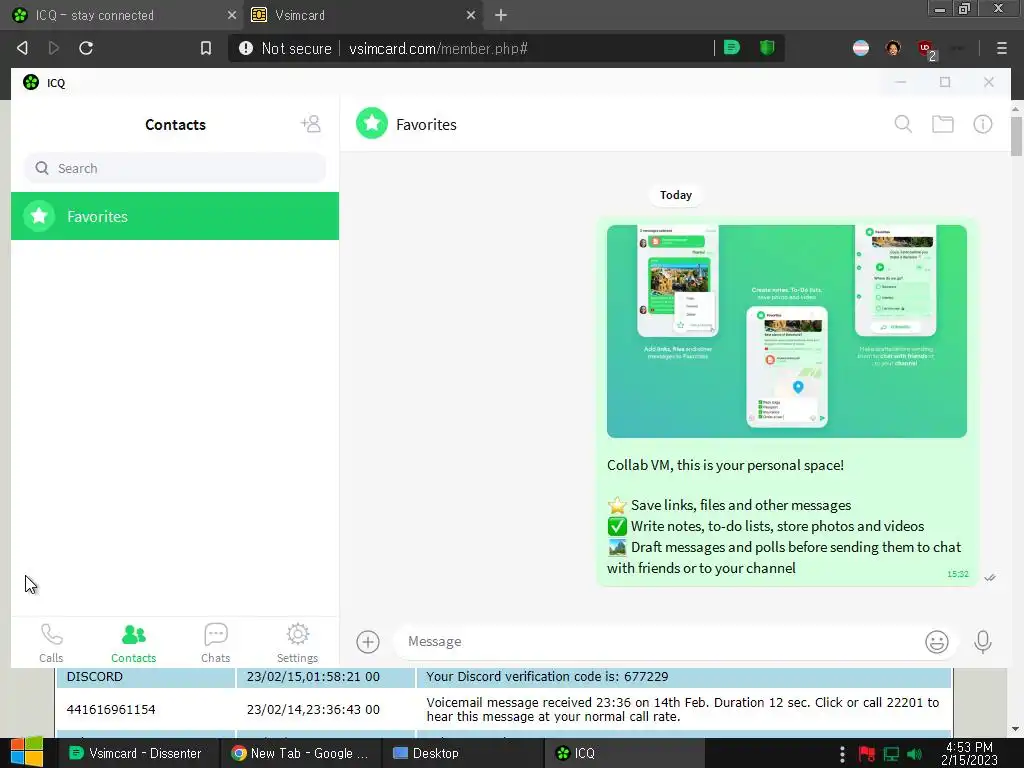This screenshot has width=1024, height=768.
Task: Click the Discord verification code message
Action: pyautogui.click(x=547, y=677)
